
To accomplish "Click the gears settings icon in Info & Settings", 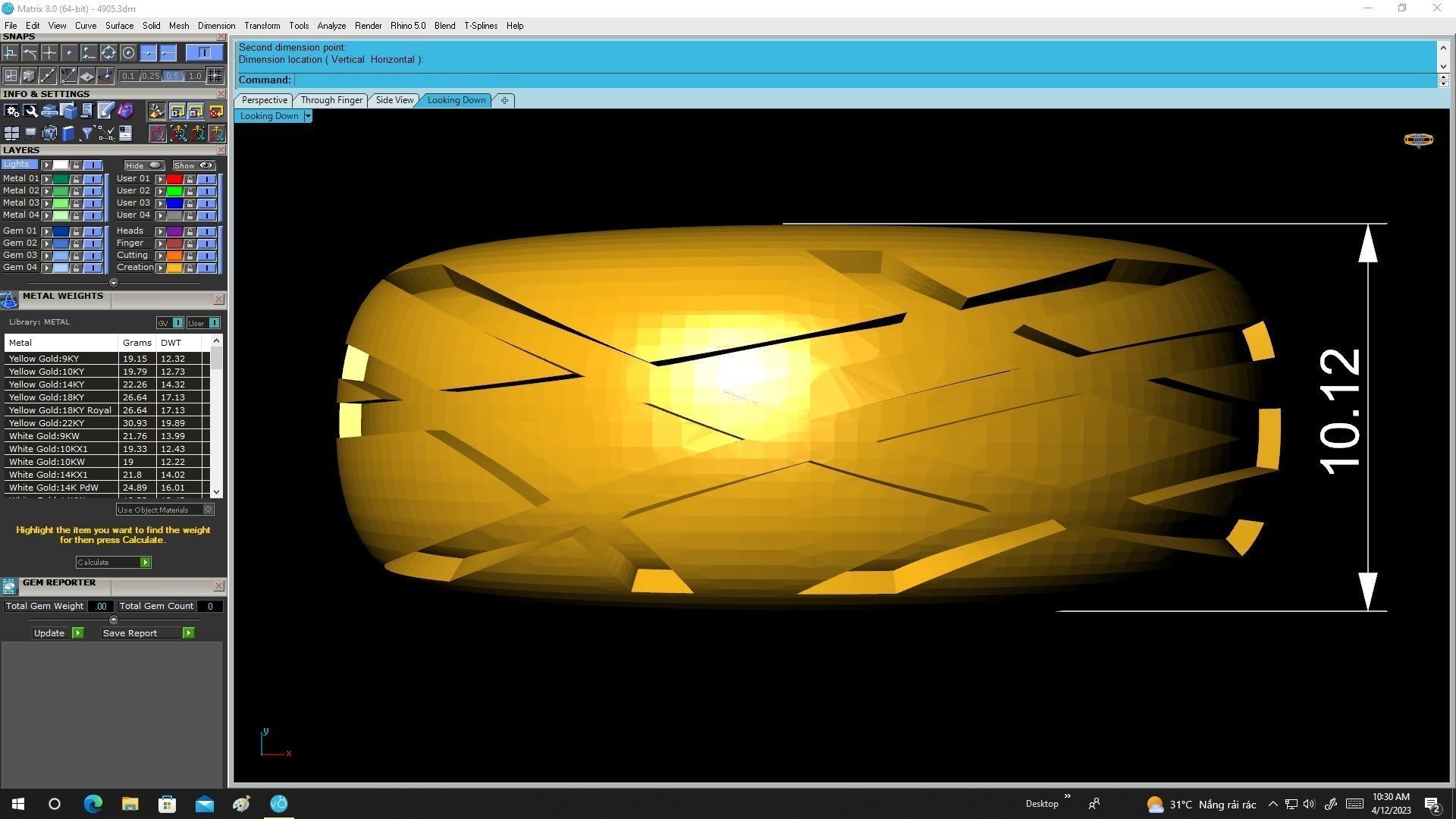I will [x=11, y=111].
